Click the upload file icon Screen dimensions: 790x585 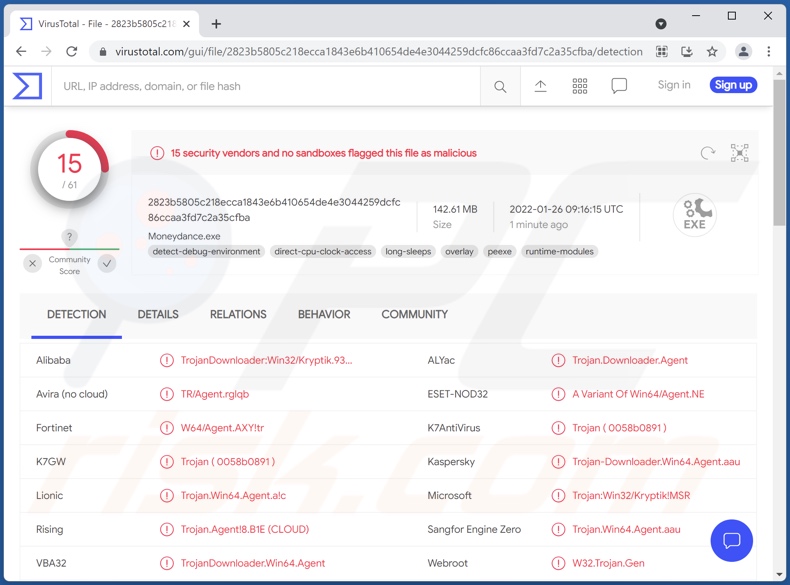click(540, 86)
